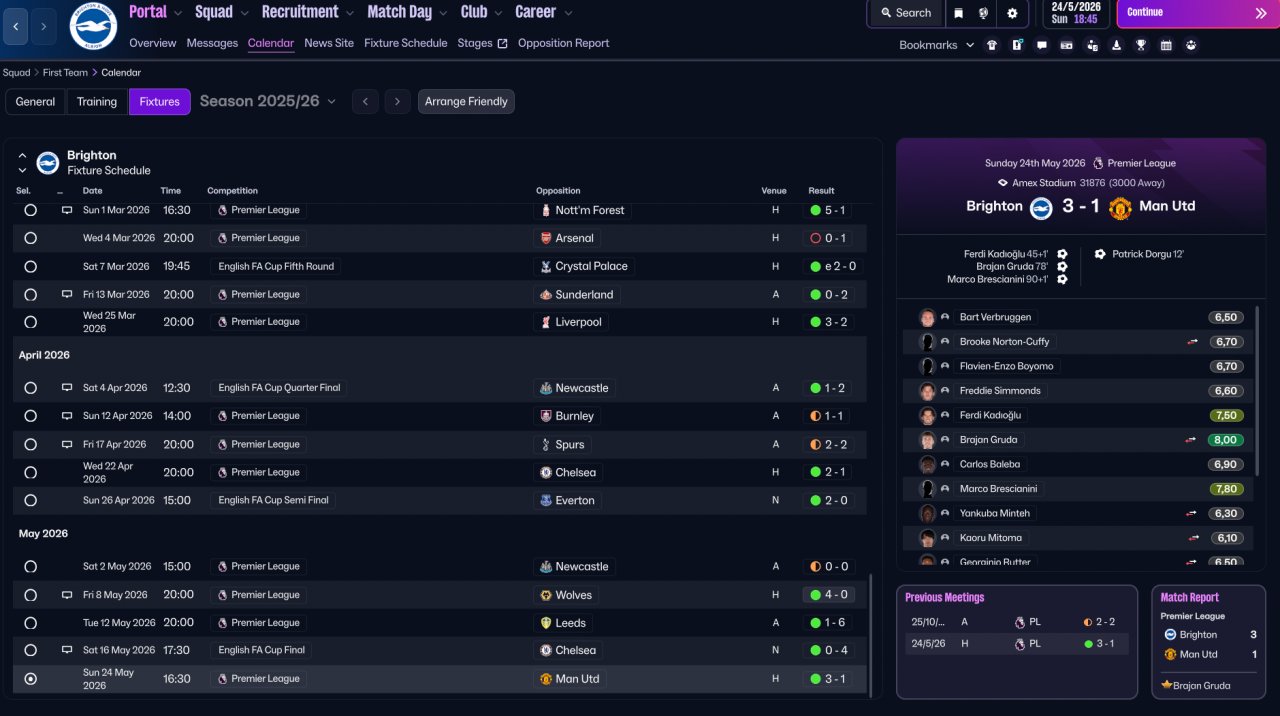Click the TV icon on the Spurs row
1280x716 pixels.
(67, 444)
